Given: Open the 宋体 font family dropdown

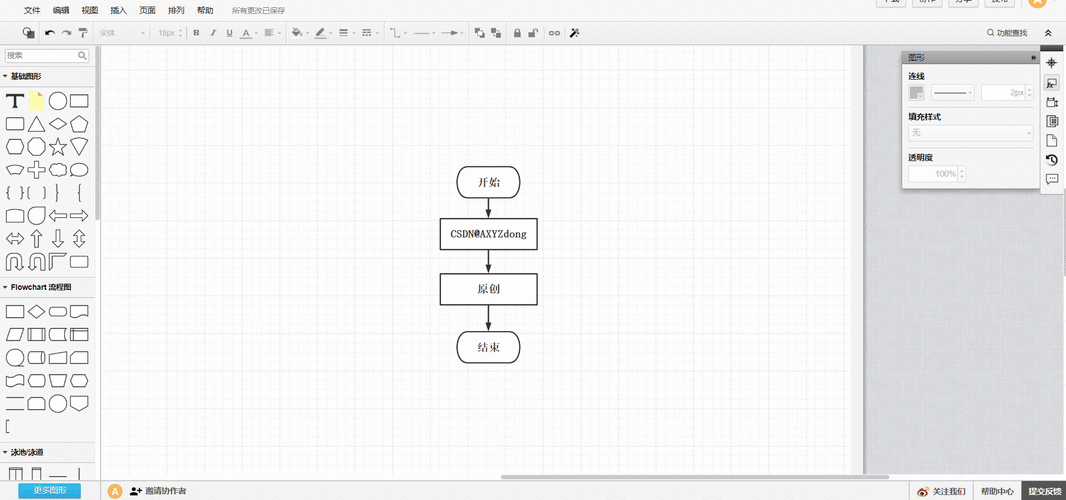Looking at the screenshot, I should point(122,33).
